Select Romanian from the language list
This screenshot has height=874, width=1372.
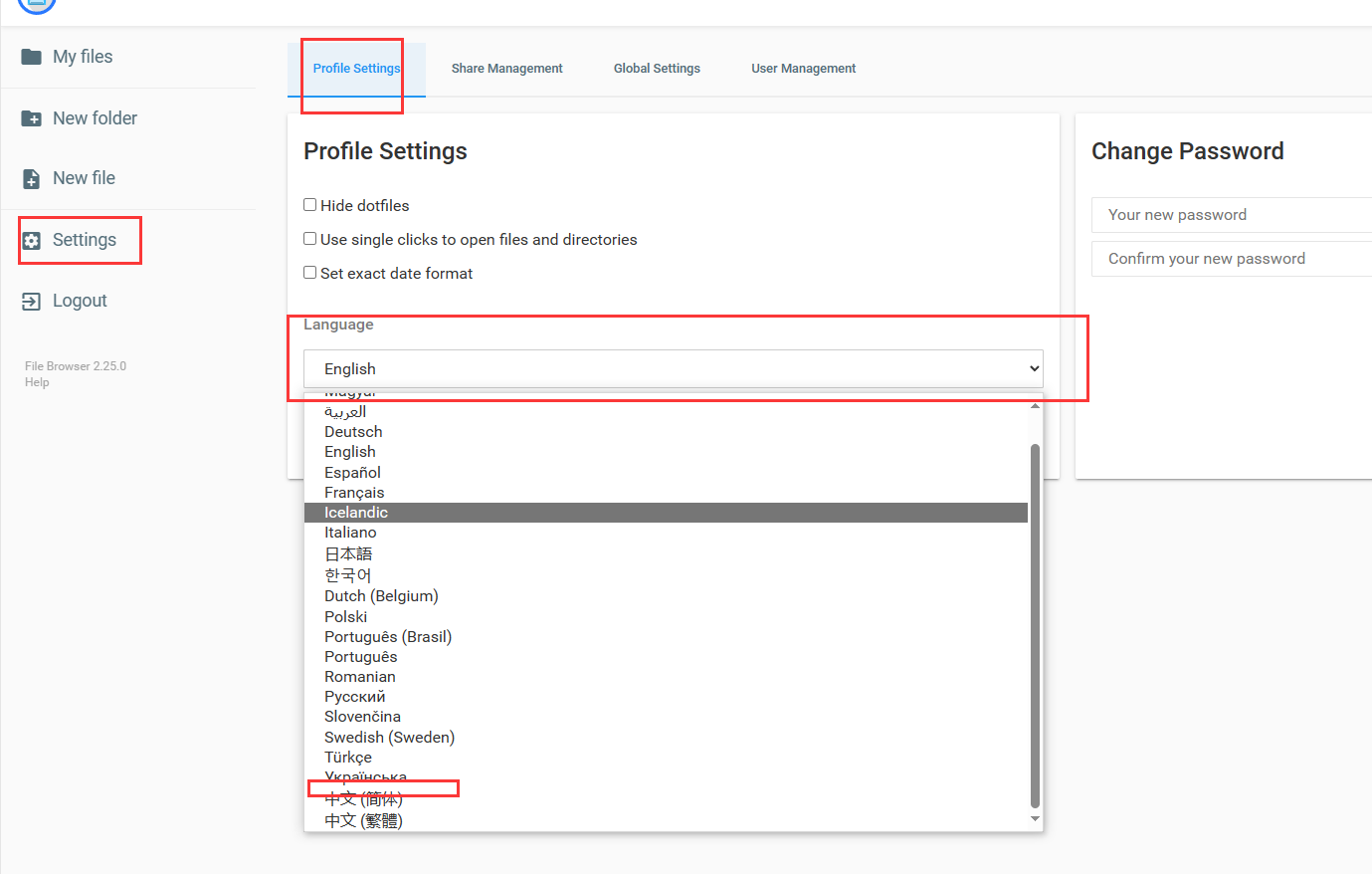[x=666, y=677]
